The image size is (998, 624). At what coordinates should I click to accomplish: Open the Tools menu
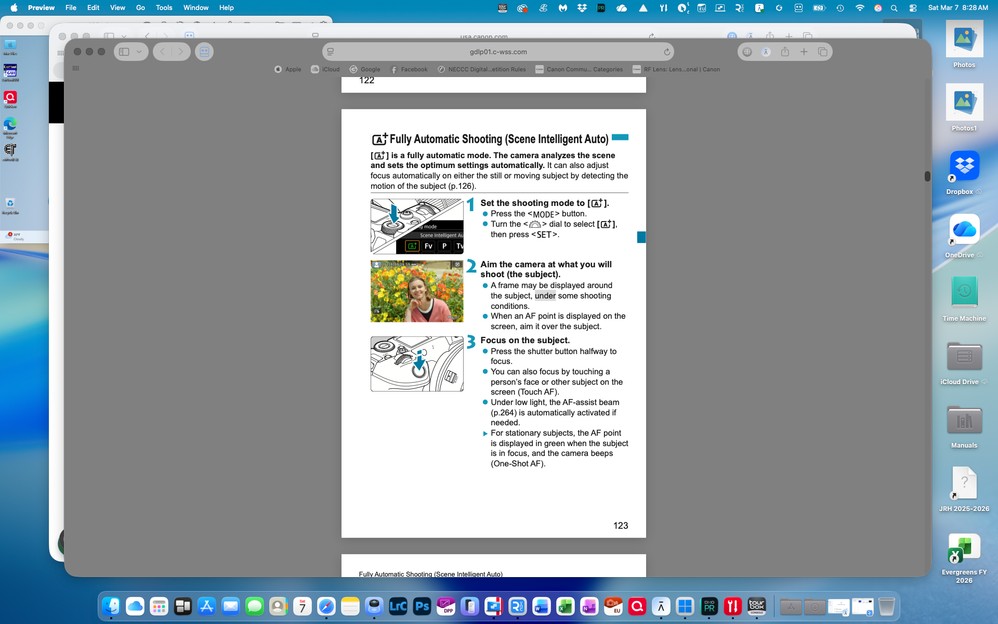[164, 8]
